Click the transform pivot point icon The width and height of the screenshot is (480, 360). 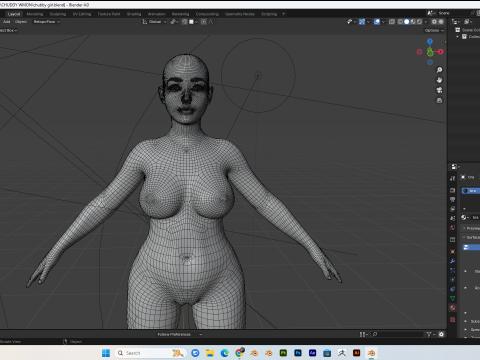[x=174, y=22]
